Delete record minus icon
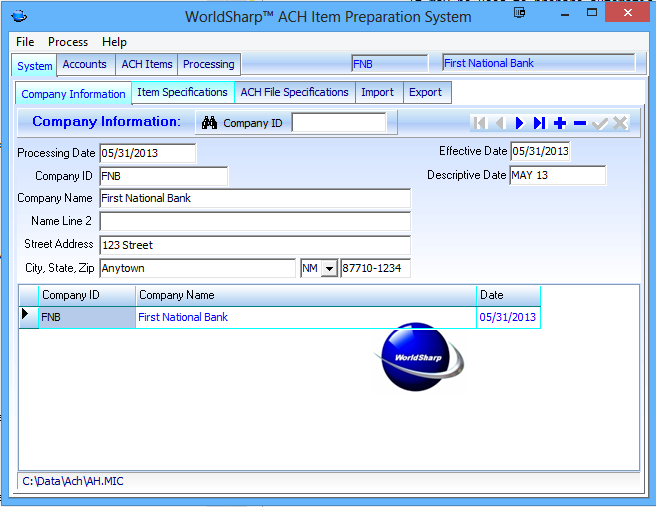 (580, 123)
